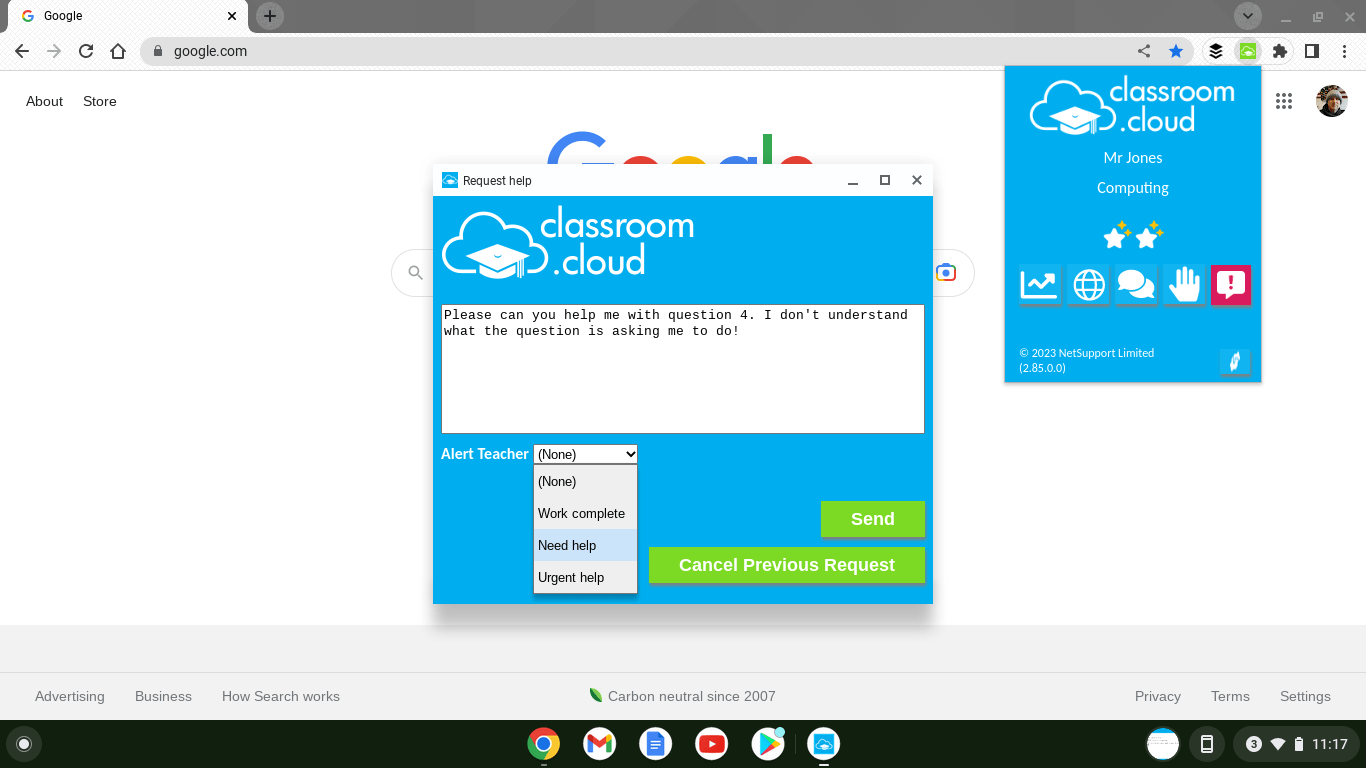1366x768 pixels.
Task: Click the Send button
Action: [873, 519]
